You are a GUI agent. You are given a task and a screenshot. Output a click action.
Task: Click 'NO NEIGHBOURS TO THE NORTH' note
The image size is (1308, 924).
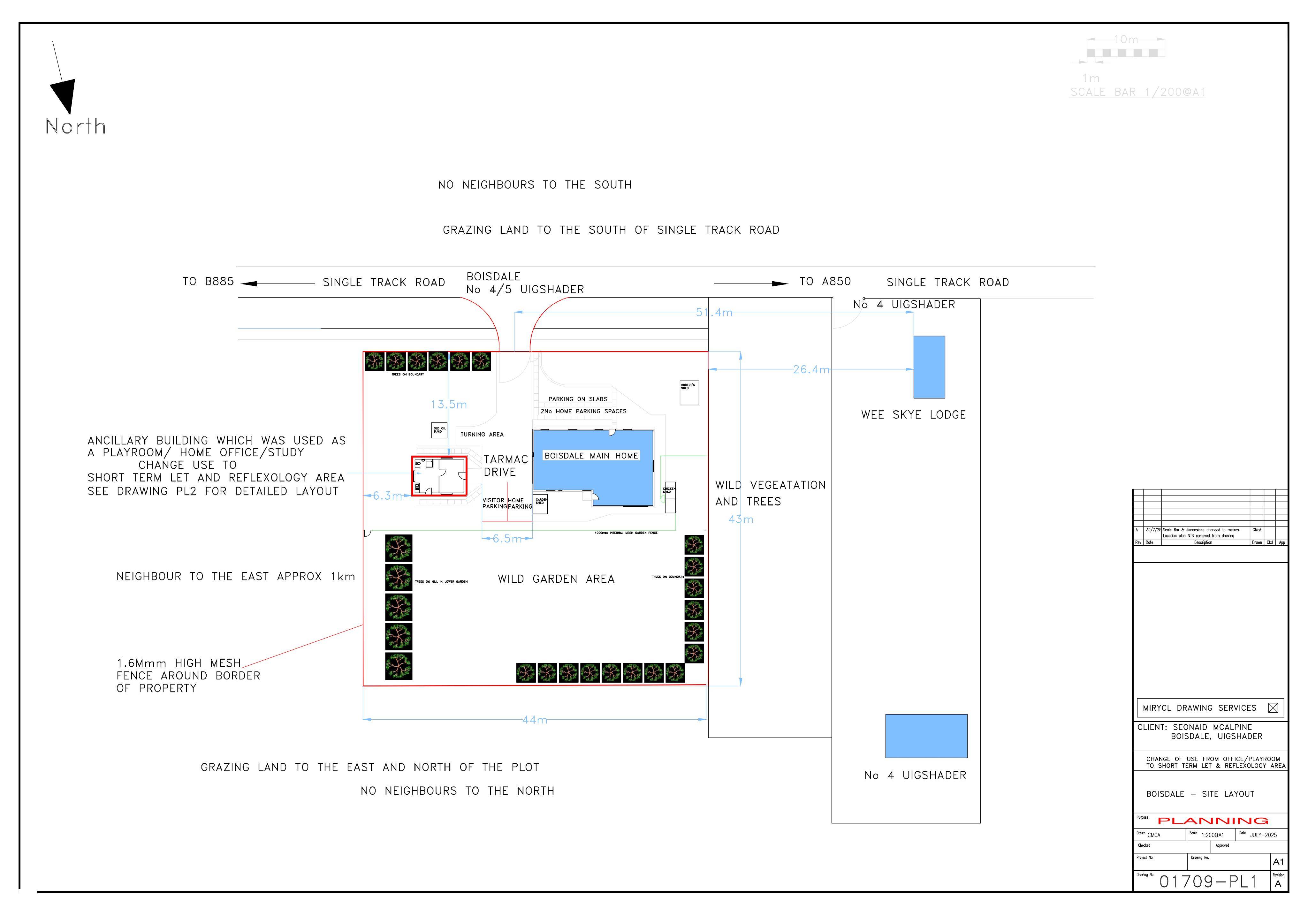[458, 791]
